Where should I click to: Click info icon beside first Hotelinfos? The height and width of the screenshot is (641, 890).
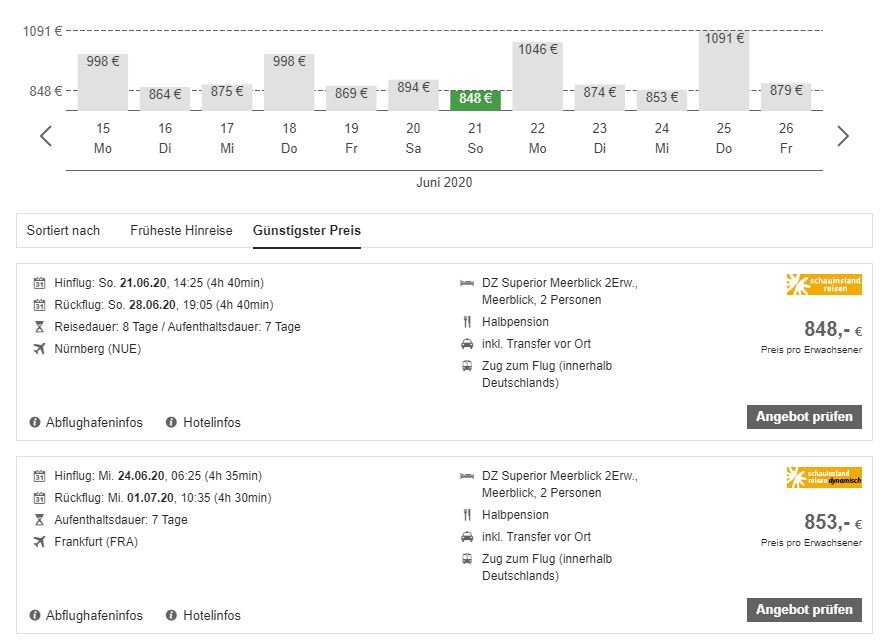tap(172, 422)
